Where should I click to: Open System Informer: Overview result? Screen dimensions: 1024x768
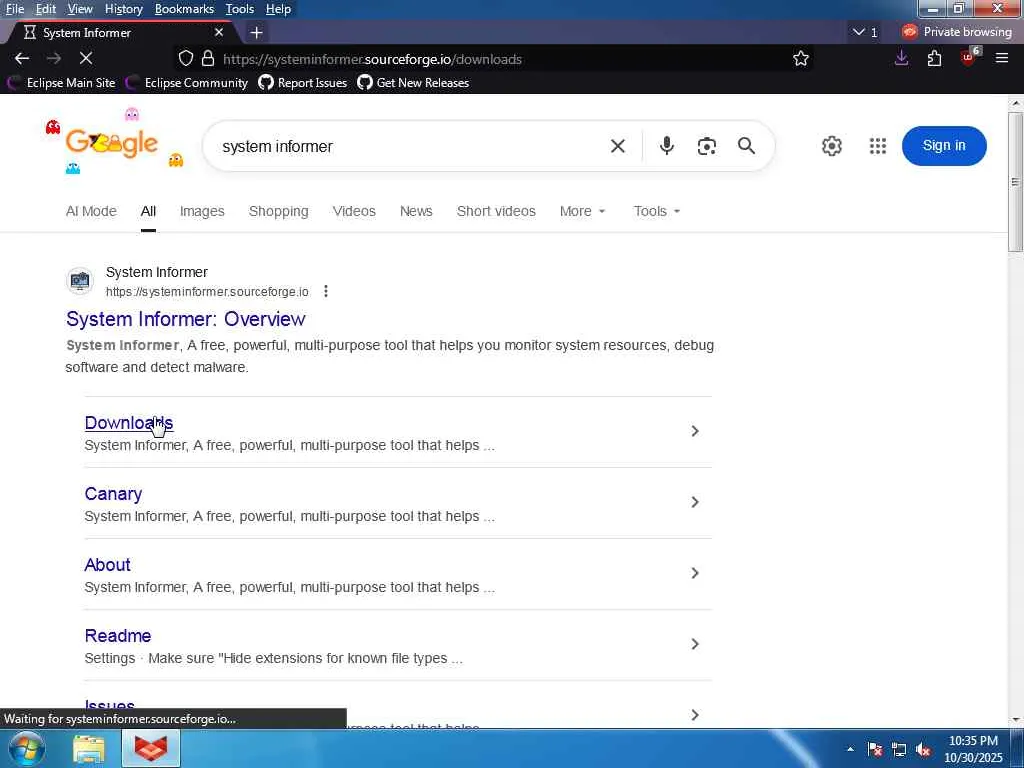[x=185, y=319]
